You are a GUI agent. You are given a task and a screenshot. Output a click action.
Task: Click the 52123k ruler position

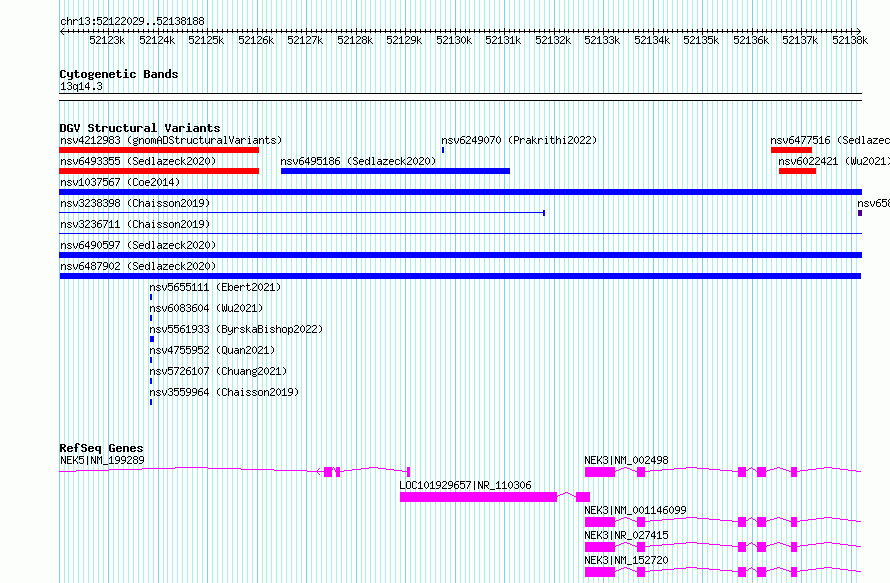coord(107,40)
